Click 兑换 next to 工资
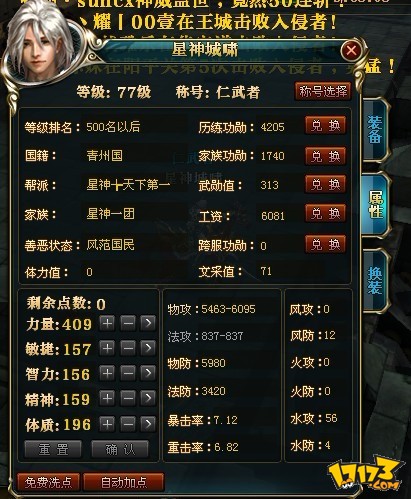Screen dimensions: 411x499 tap(325, 213)
